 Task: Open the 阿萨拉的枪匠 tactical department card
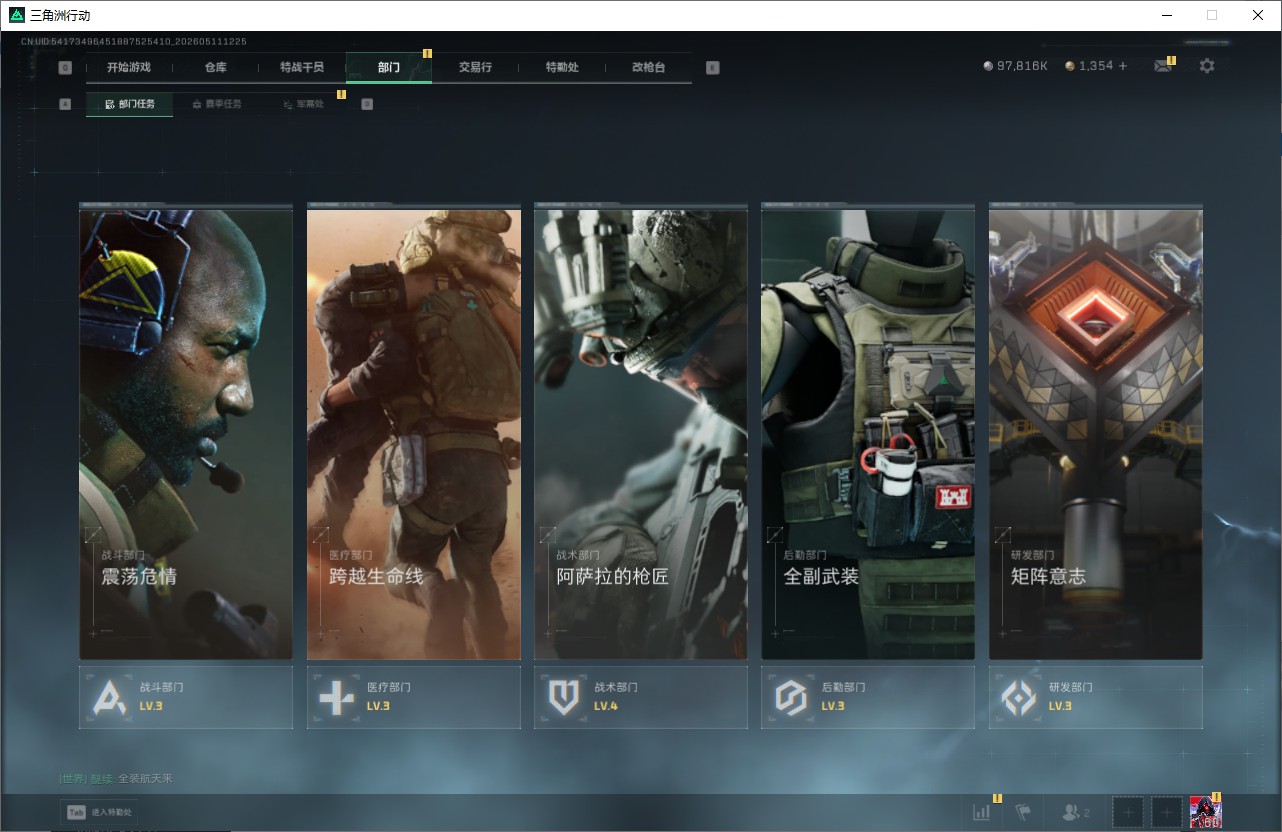[641, 432]
